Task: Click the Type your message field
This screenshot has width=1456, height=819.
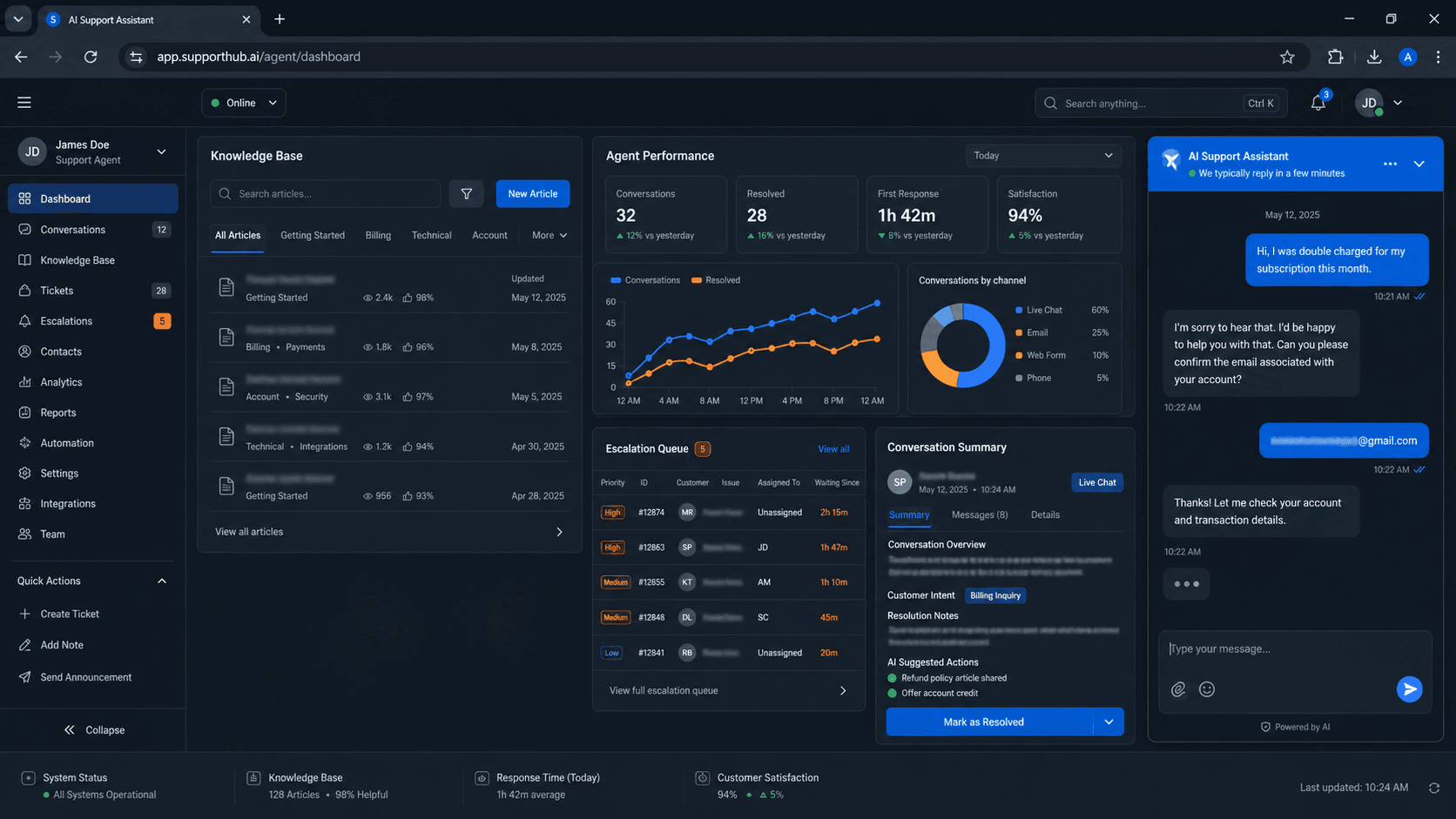Action: coord(1295,649)
